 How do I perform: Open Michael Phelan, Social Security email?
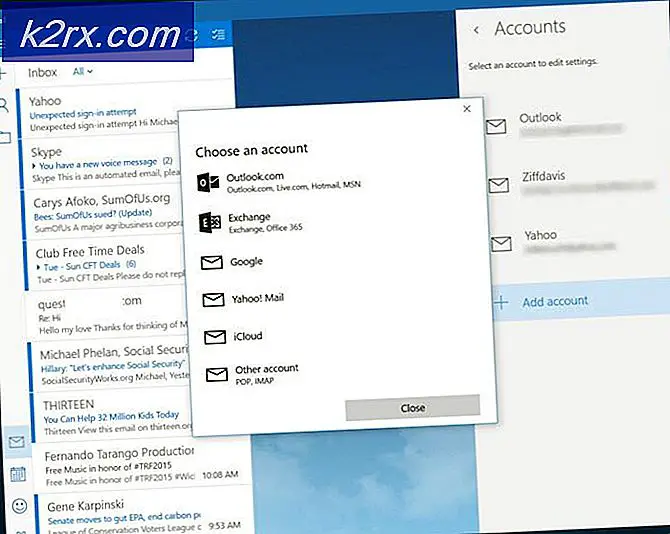coord(109,366)
